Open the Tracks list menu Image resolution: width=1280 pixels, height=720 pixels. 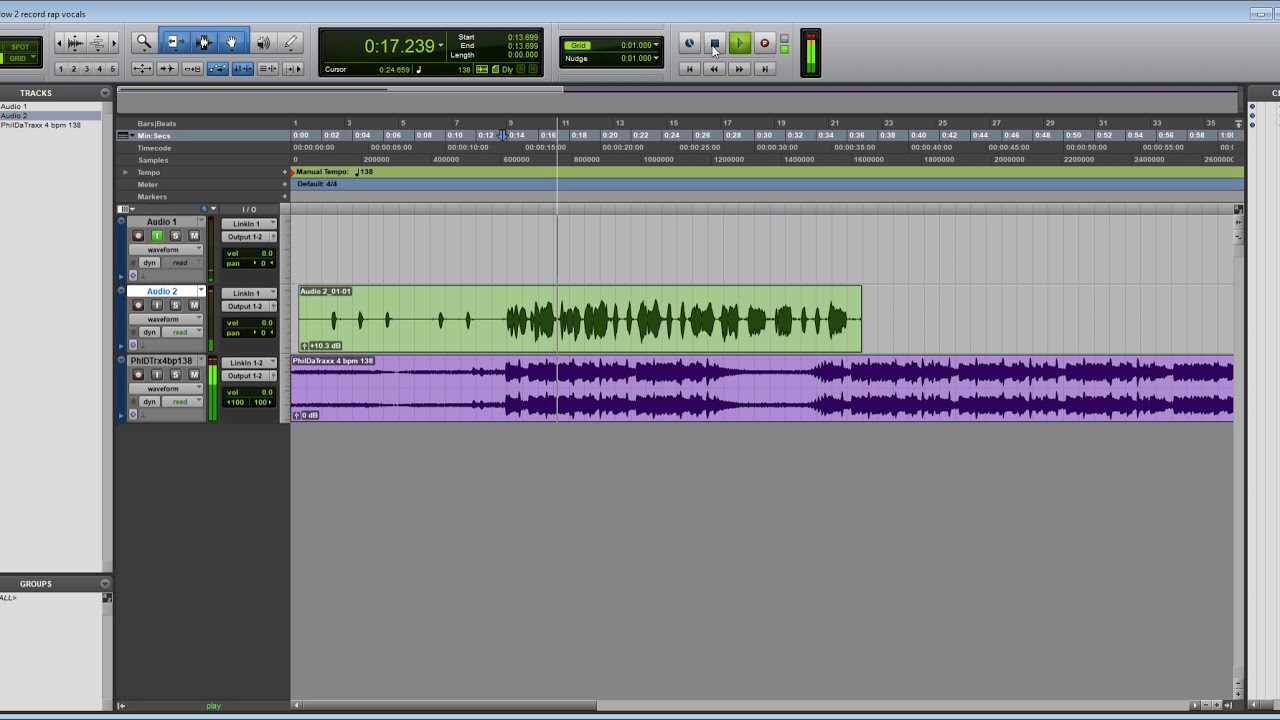pos(105,93)
